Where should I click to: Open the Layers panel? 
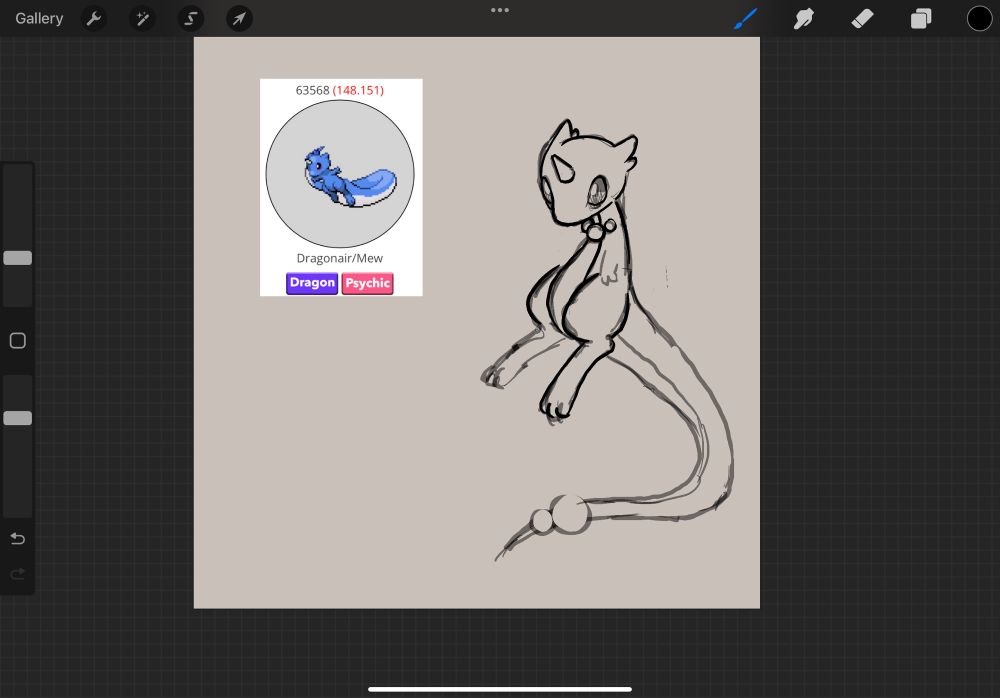tap(921, 19)
